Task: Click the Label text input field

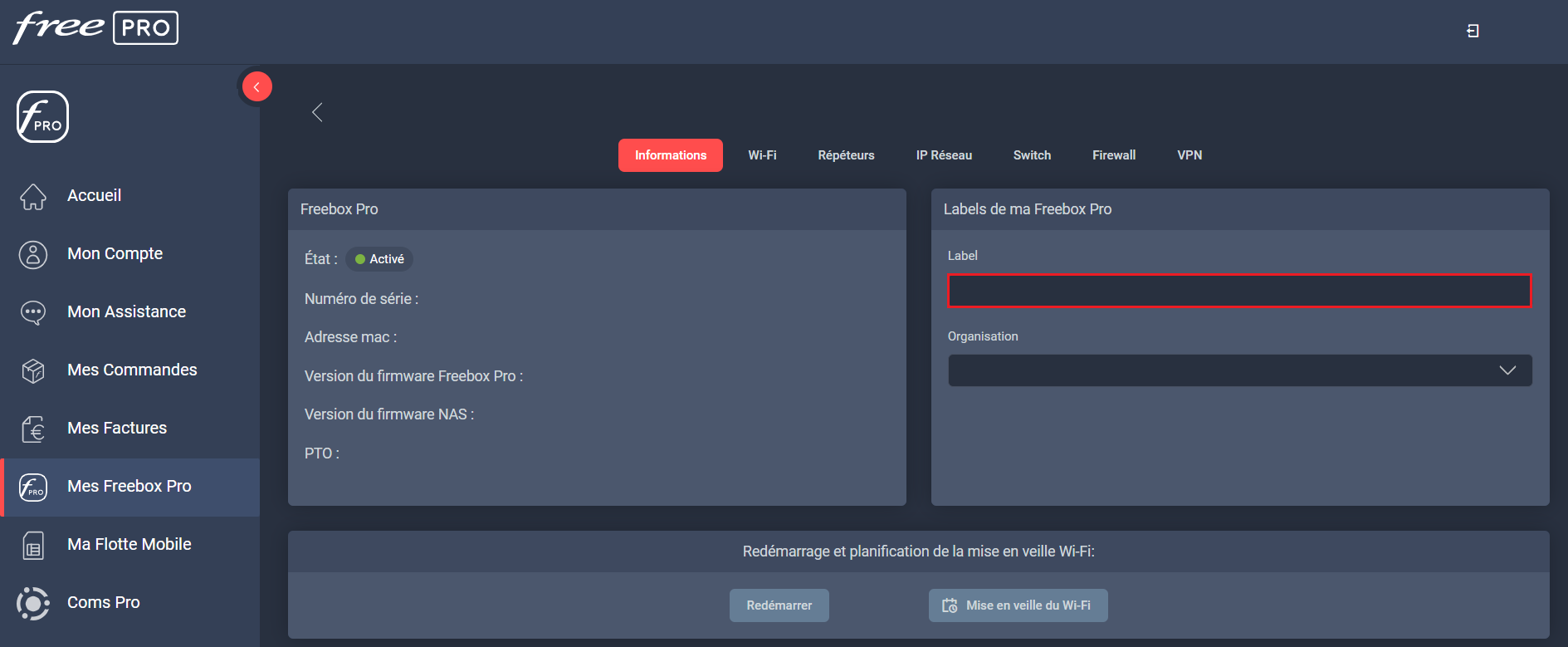Action: coord(1239,291)
